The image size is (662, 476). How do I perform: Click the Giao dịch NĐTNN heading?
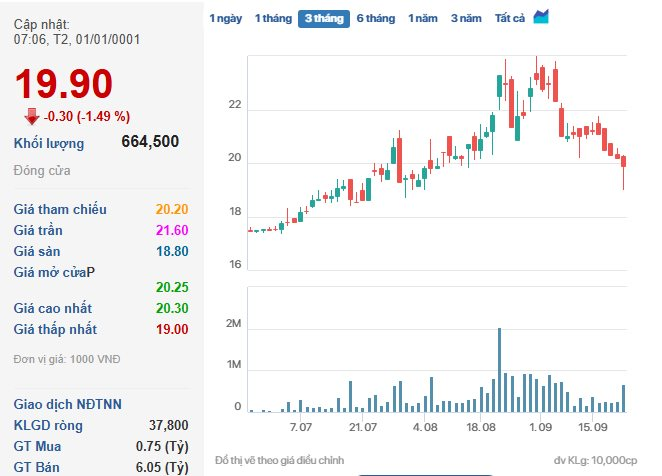(67, 405)
